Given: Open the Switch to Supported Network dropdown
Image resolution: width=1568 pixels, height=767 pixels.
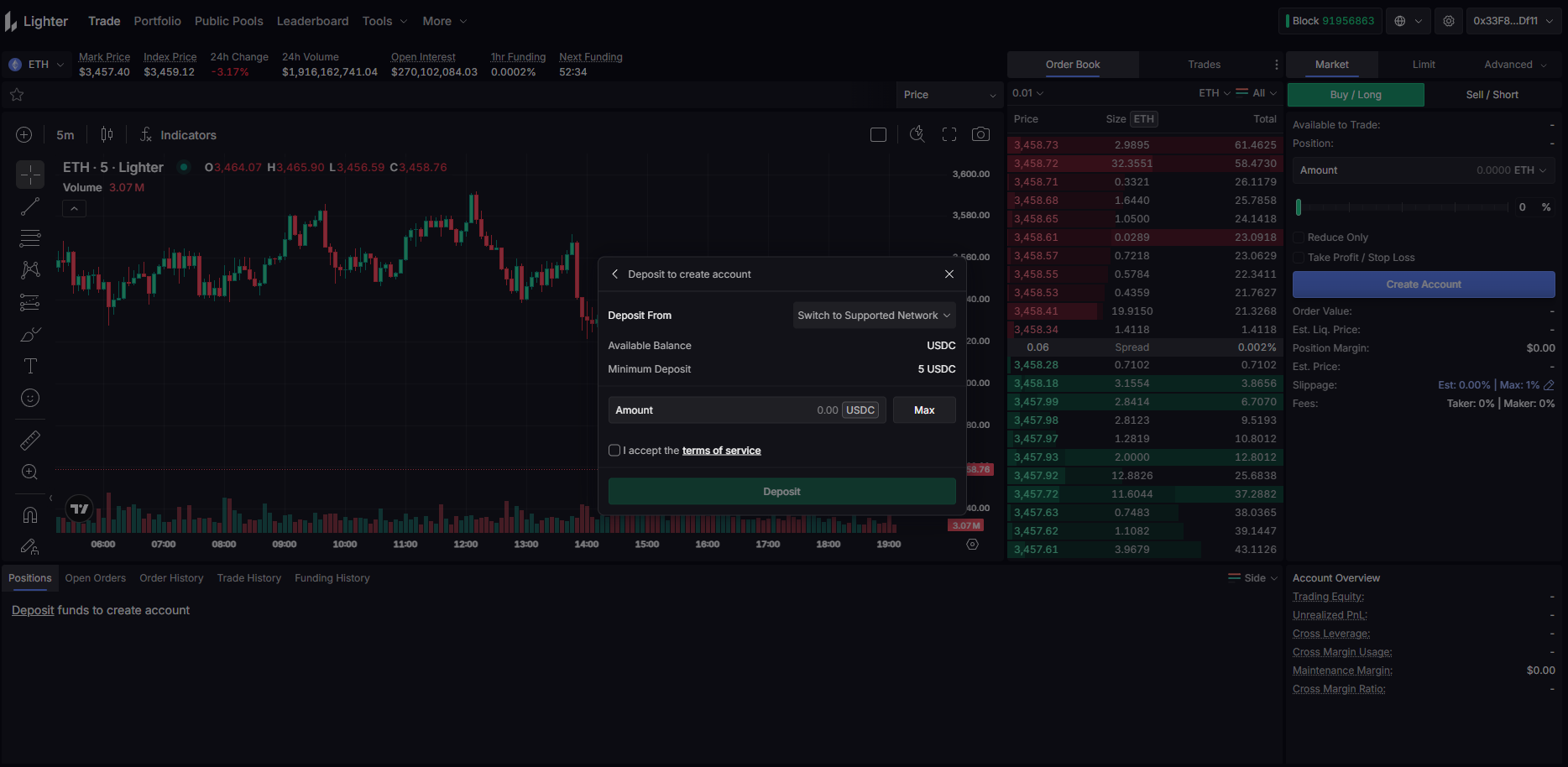Looking at the screenshot, I should (x=874, y=316).
